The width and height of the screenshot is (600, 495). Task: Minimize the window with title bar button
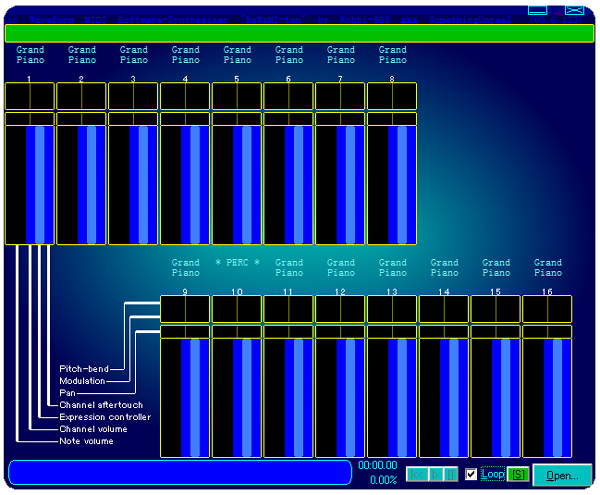tap(538, 9)
